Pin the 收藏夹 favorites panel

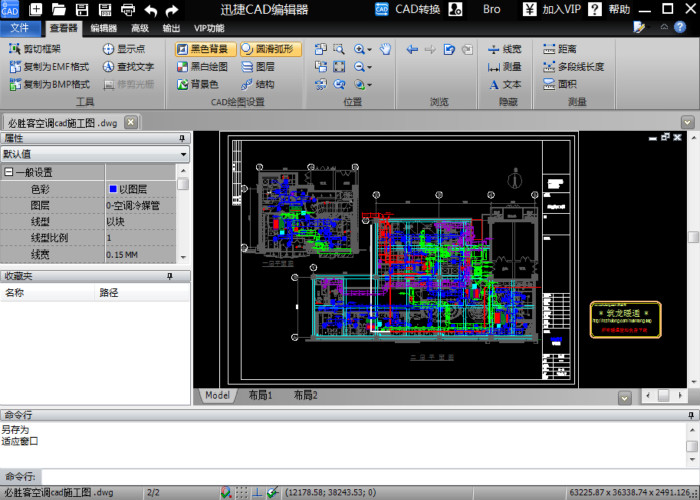pos(170,276)
